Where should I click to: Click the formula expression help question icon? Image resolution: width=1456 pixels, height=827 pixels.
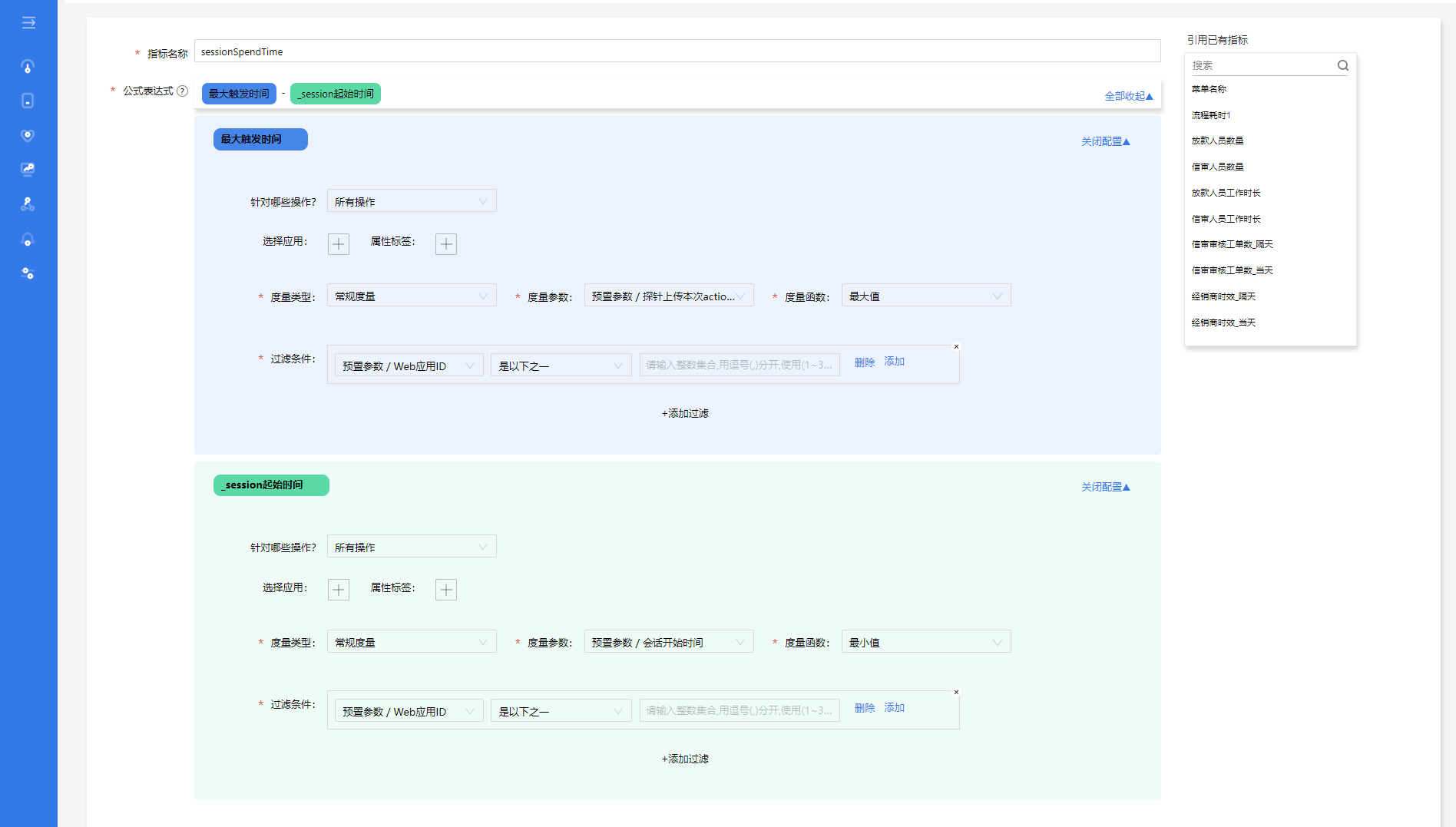(182, 91)
